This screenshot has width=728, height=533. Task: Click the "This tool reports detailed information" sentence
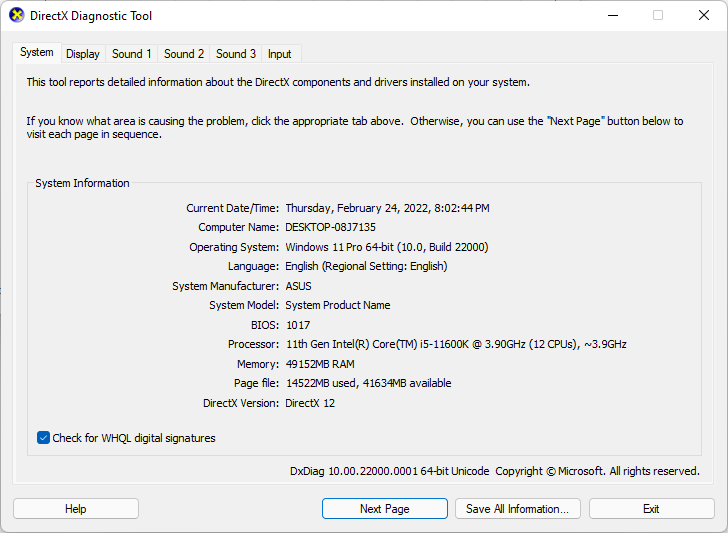[278, 82]
